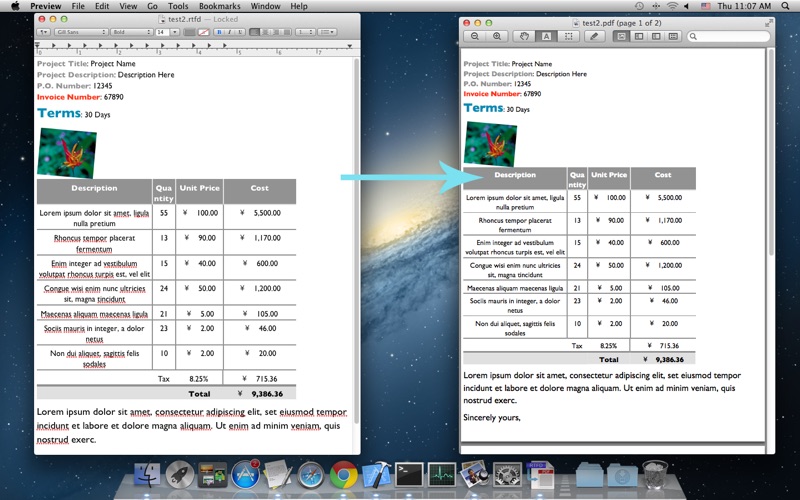This screenshot has width=800, height=500.
Task: Open the list bullets dropdown
Action: tap(327, 32)
